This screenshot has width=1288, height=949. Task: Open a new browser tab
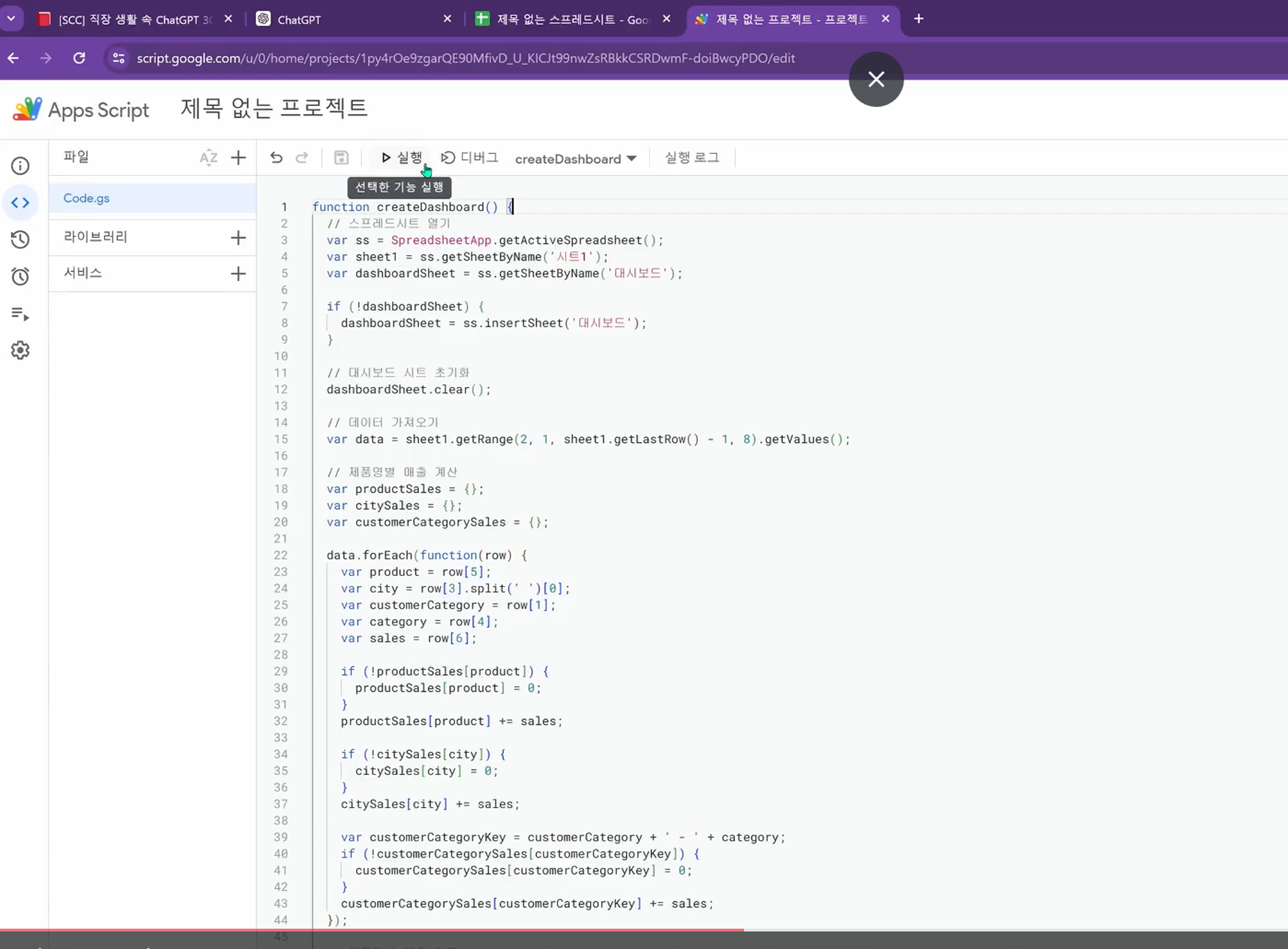point(918,19)
